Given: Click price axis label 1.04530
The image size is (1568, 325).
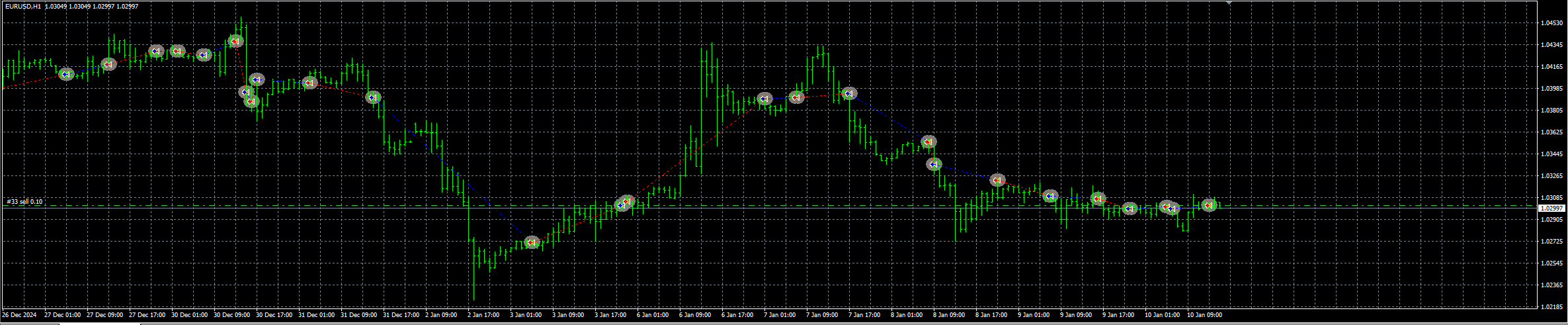Looking at the screenshot, I should click(x=1551, y=23).
